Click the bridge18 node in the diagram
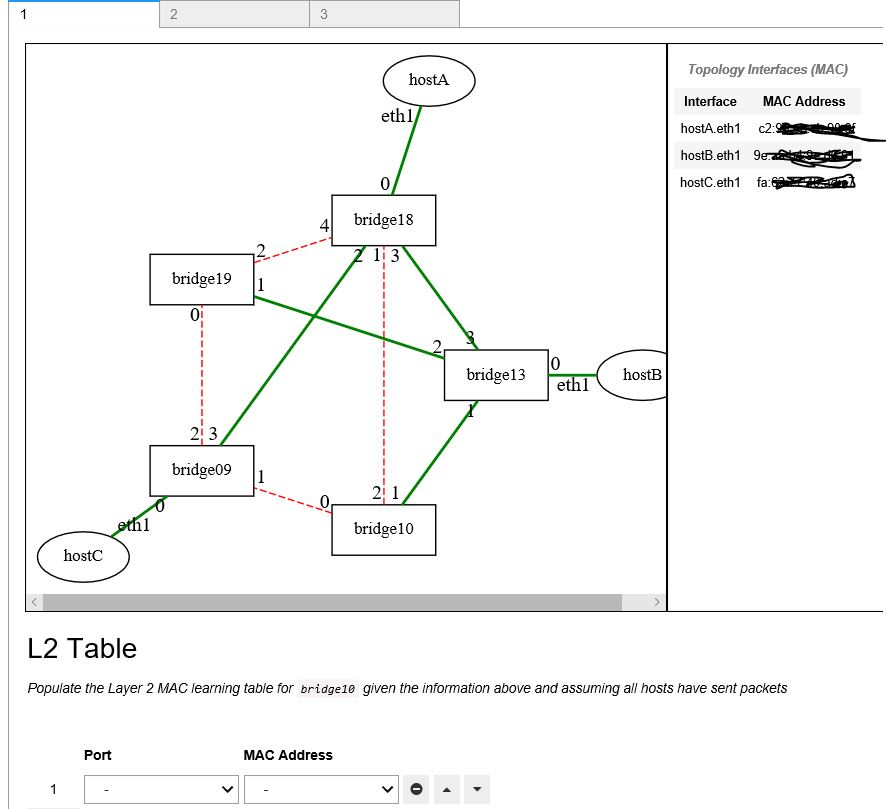The image size is (886, 809). (x=384, y=219)
